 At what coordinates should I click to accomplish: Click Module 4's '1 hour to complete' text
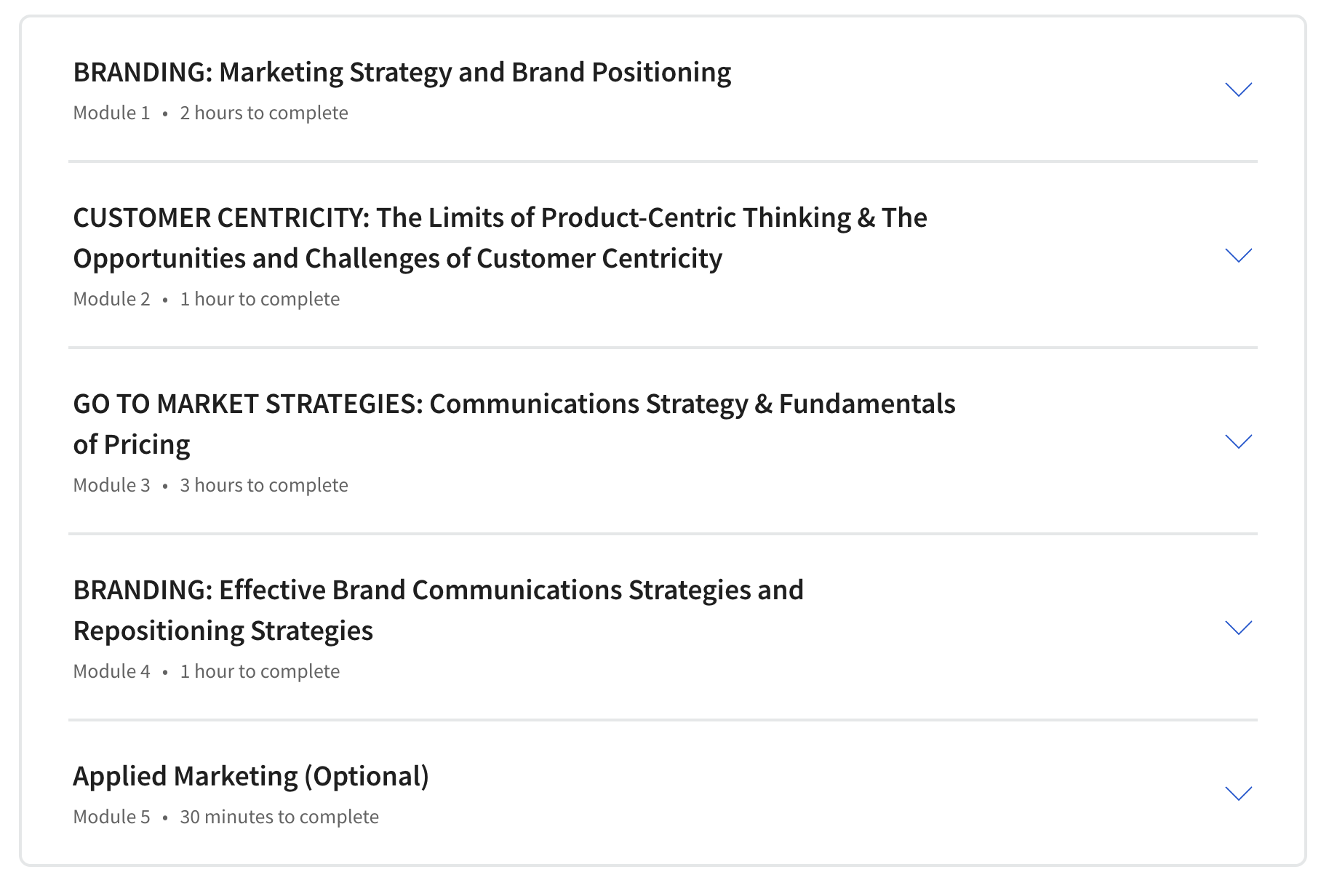pyautogui.click(x=260, y=671)
